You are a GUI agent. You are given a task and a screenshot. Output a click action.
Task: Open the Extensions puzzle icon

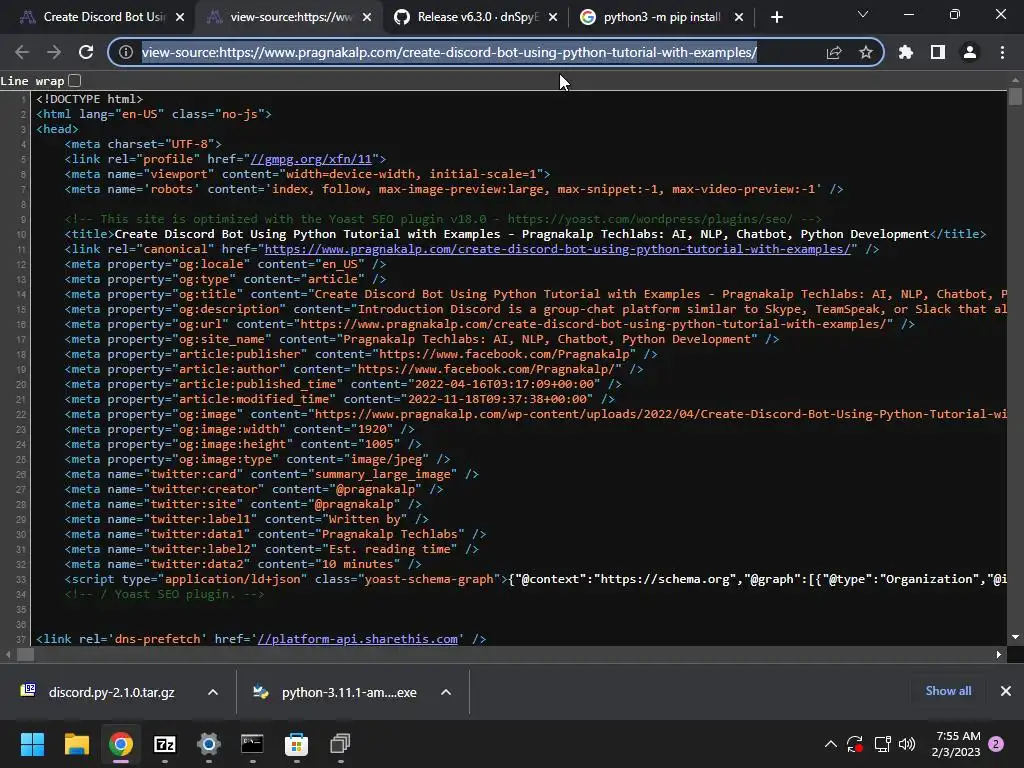point(906,52)
